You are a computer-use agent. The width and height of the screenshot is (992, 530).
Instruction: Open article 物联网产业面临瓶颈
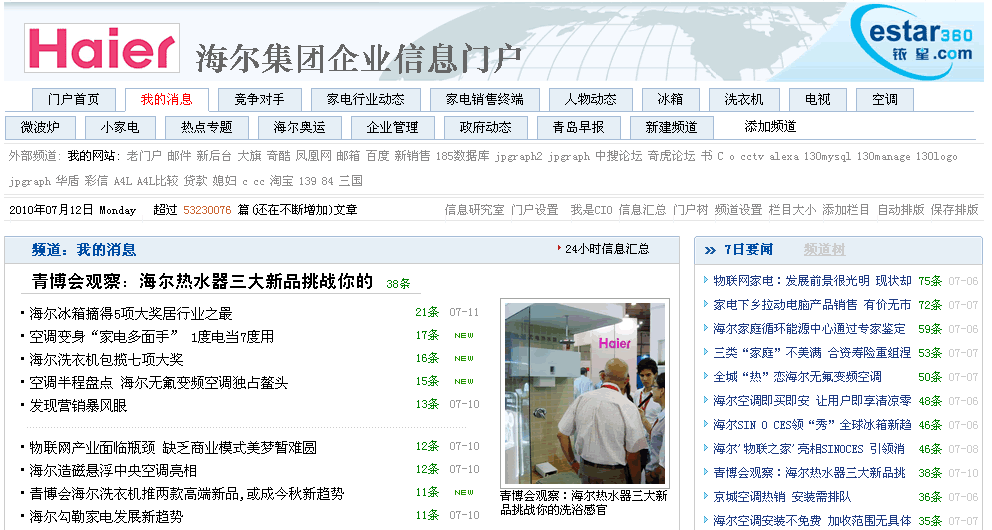click(173, 447)
